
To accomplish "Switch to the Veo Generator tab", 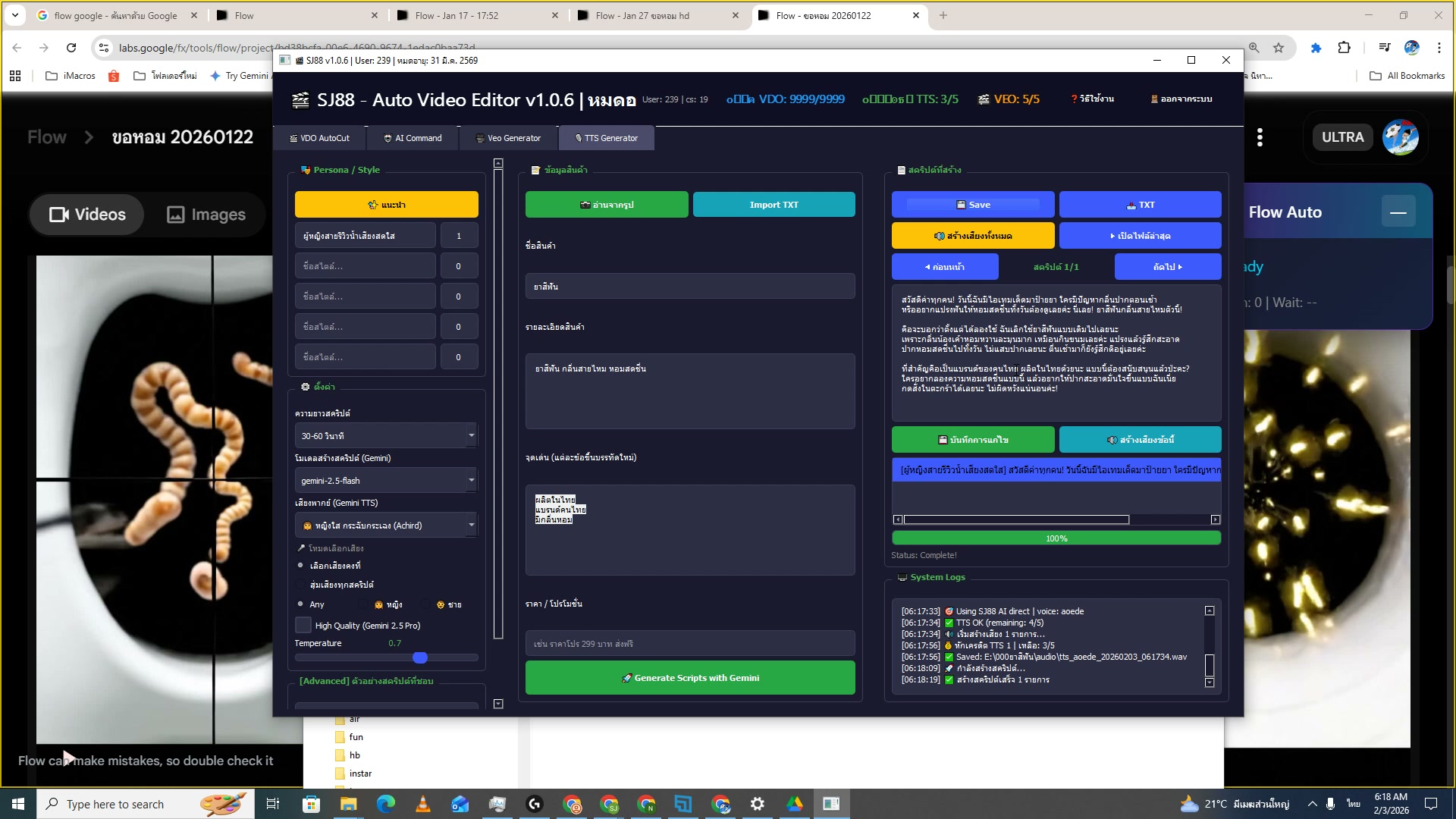I will 508,138.
